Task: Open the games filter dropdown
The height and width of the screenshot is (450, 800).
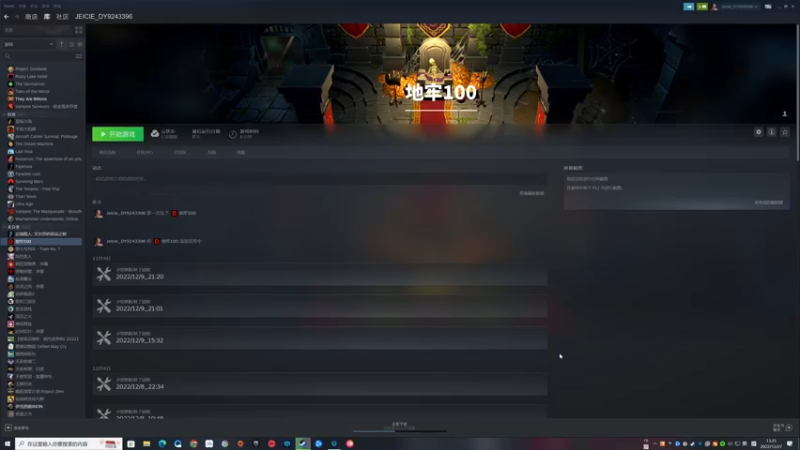Action: (x=29, y=44)
